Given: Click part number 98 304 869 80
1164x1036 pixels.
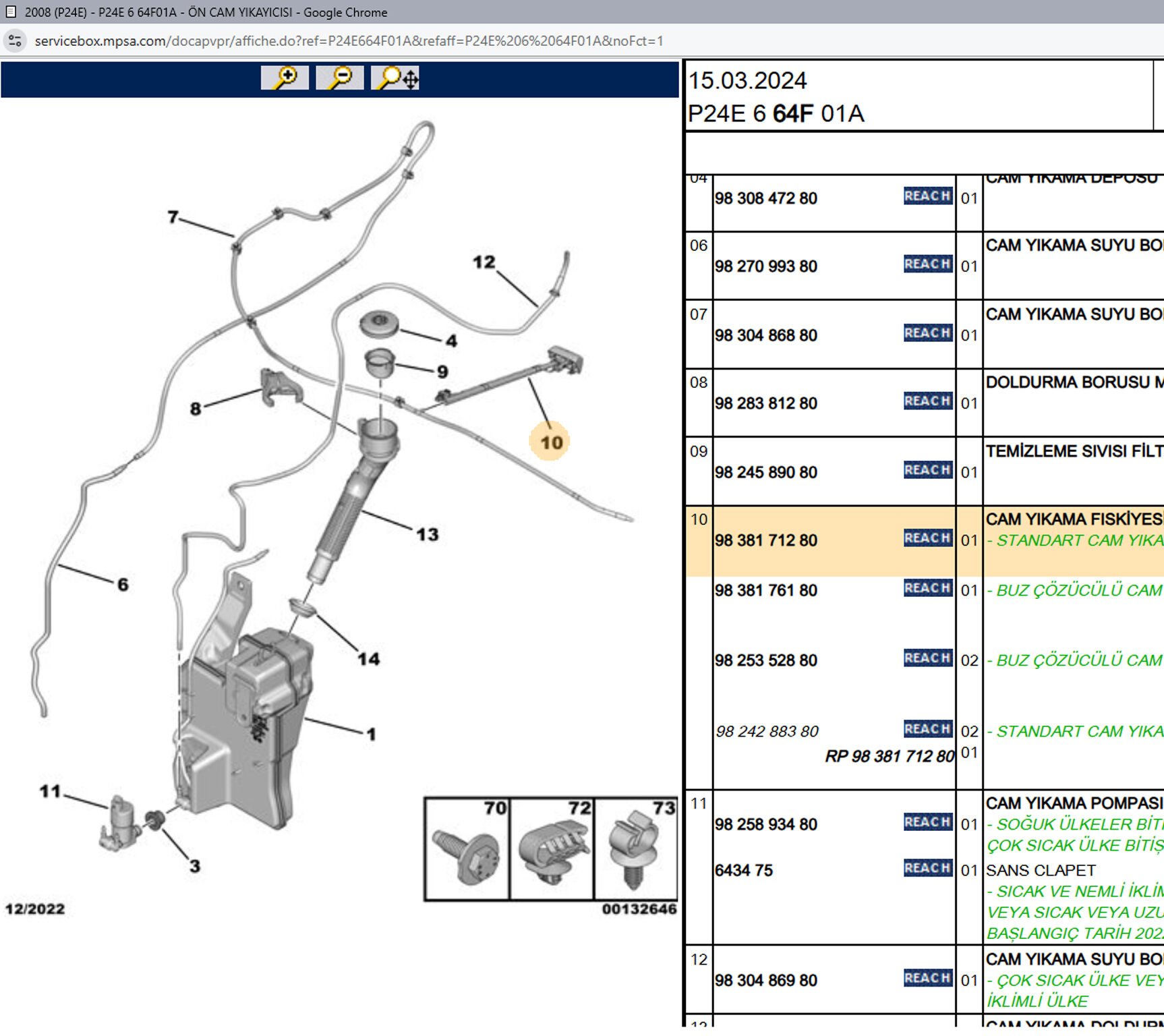Looking at the screenshot, I should point(765,981).
